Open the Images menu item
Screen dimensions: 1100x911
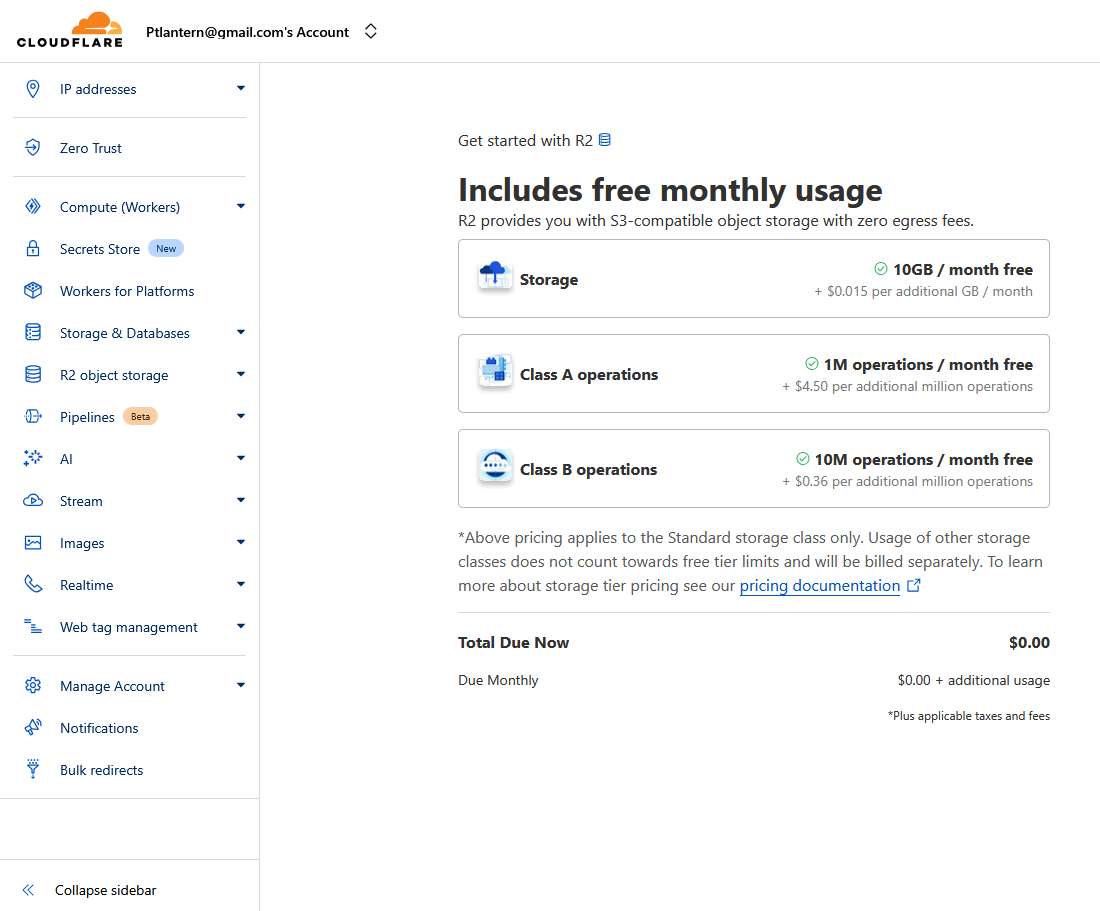click(x=82, y=543)
